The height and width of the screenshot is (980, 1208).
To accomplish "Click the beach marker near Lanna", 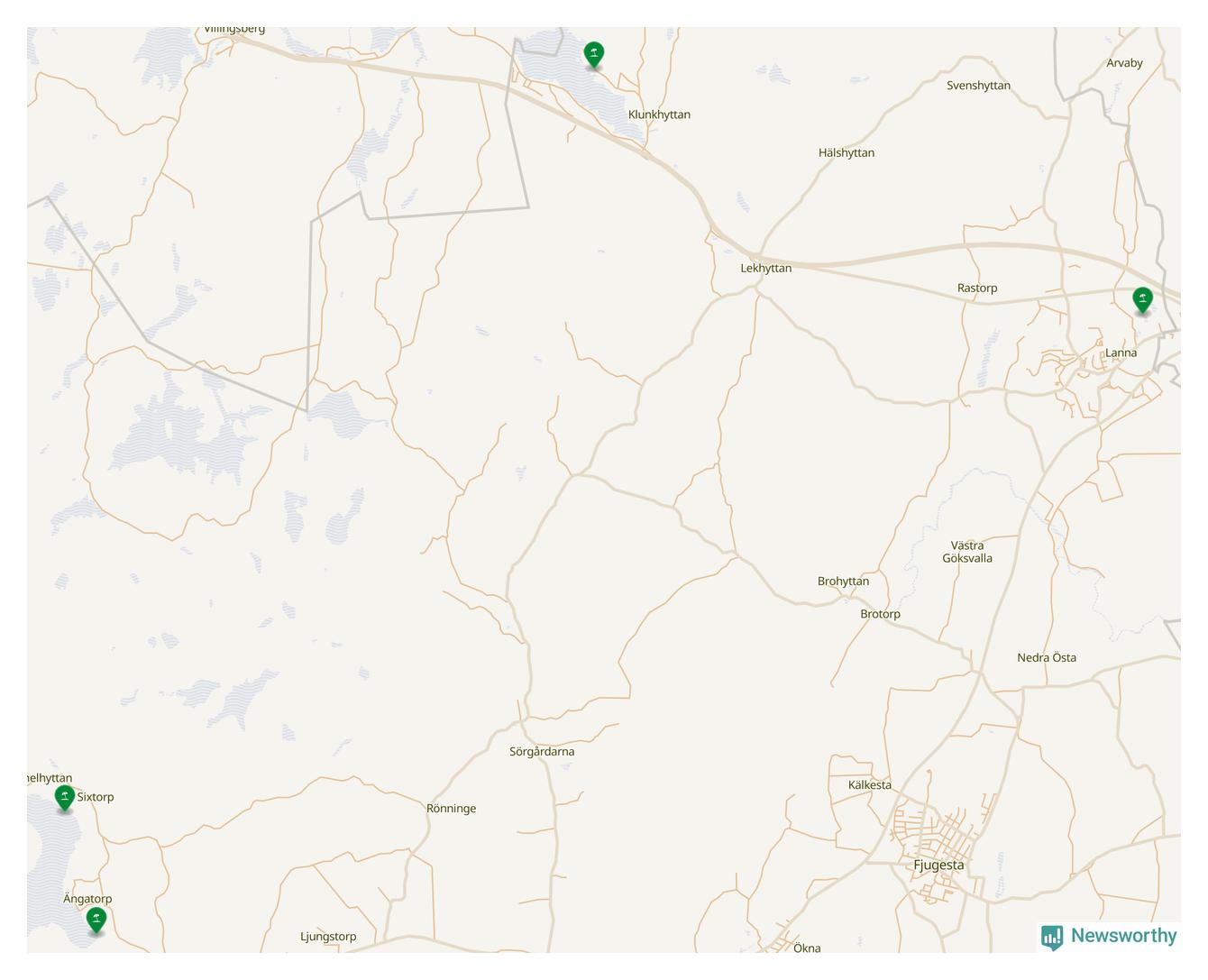I will pyautogui.click(x=1142, y=300).
